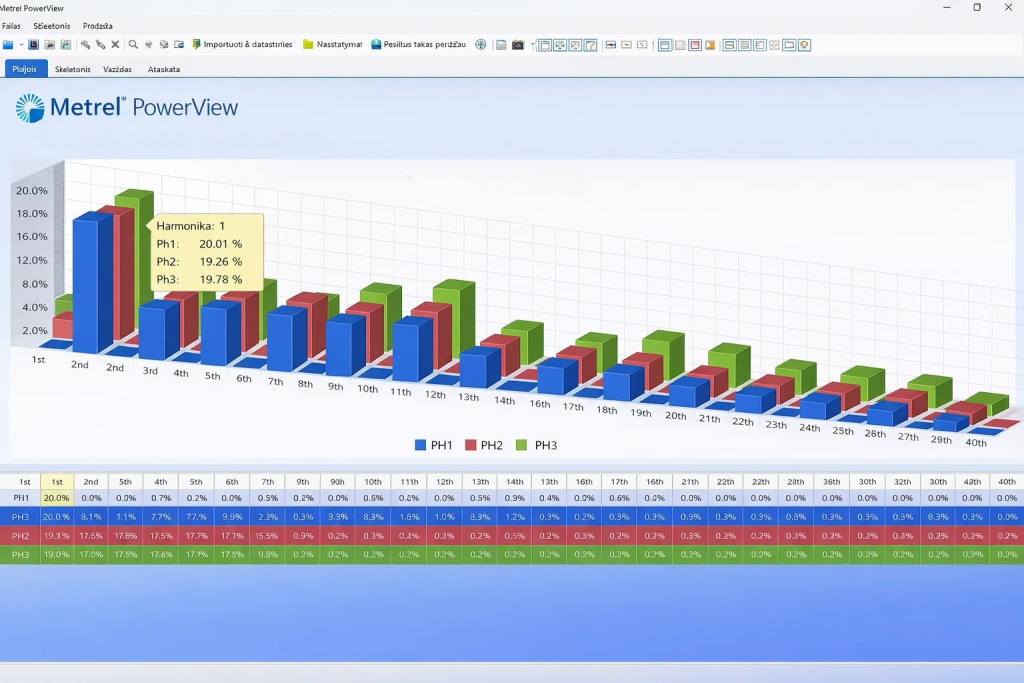Click the Nasstatymat folder button
Screen dimensions: 1024x683
coord(332,45)
